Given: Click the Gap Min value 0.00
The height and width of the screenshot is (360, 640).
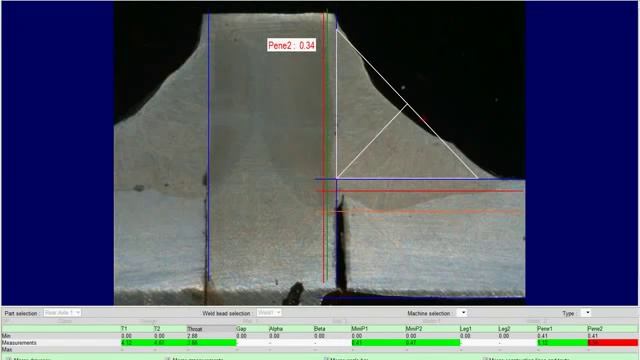Looking at the screenshot, I should coord(241,336).
